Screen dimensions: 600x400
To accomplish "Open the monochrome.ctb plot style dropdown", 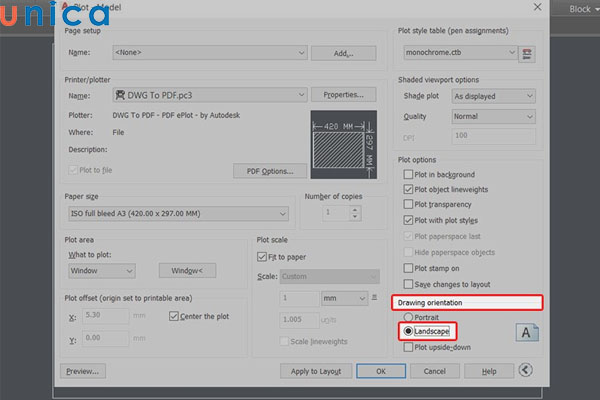I will [460, 52].
